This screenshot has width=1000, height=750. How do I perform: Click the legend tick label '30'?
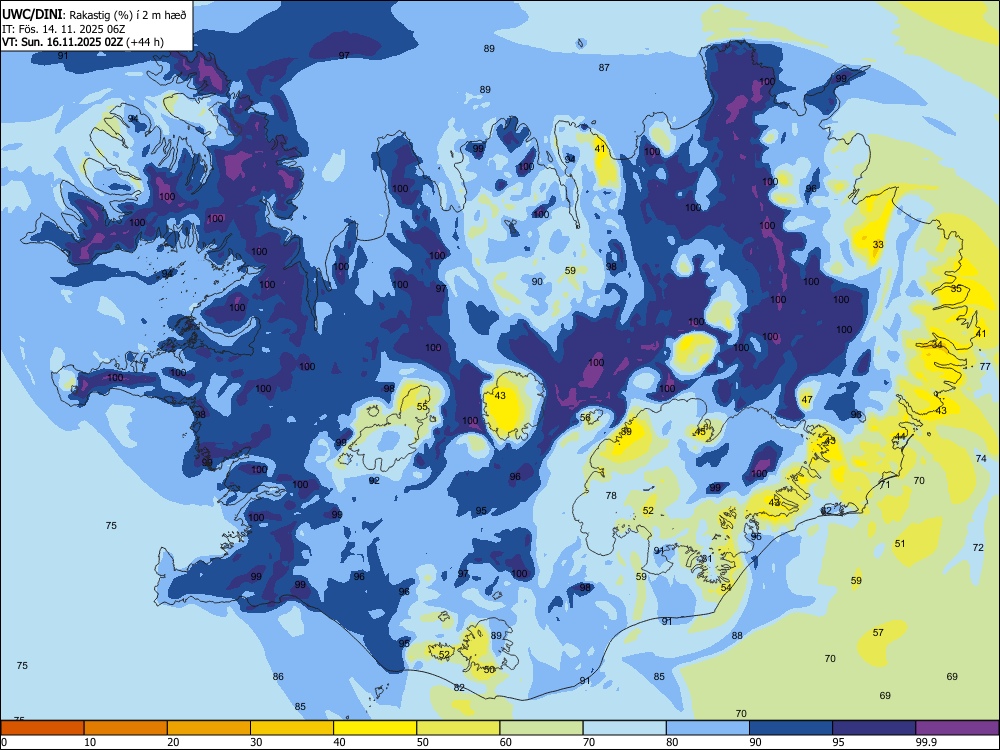(256, 742)
